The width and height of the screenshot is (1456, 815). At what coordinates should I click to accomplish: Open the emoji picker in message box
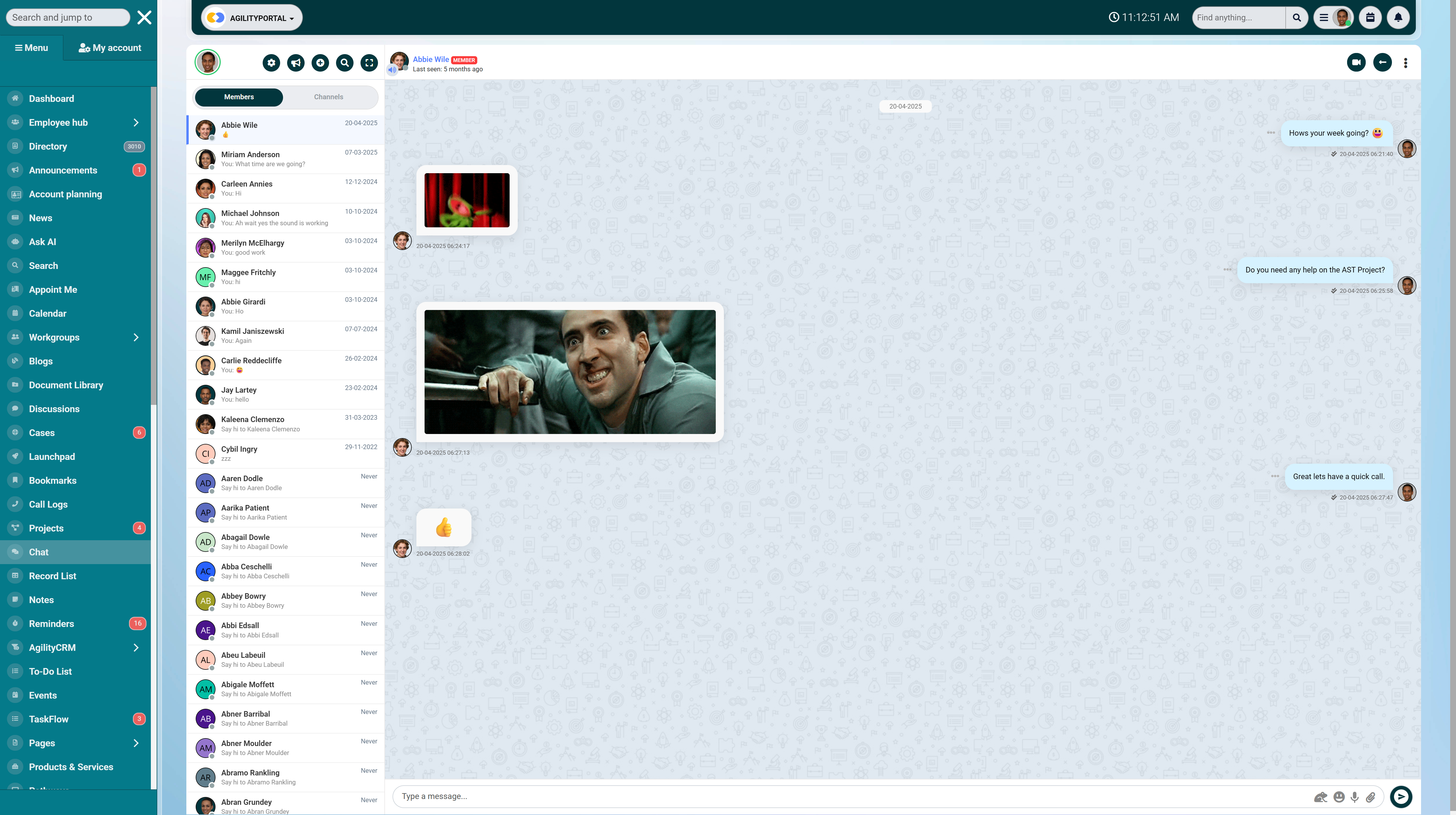click(x=1339, y=797)
